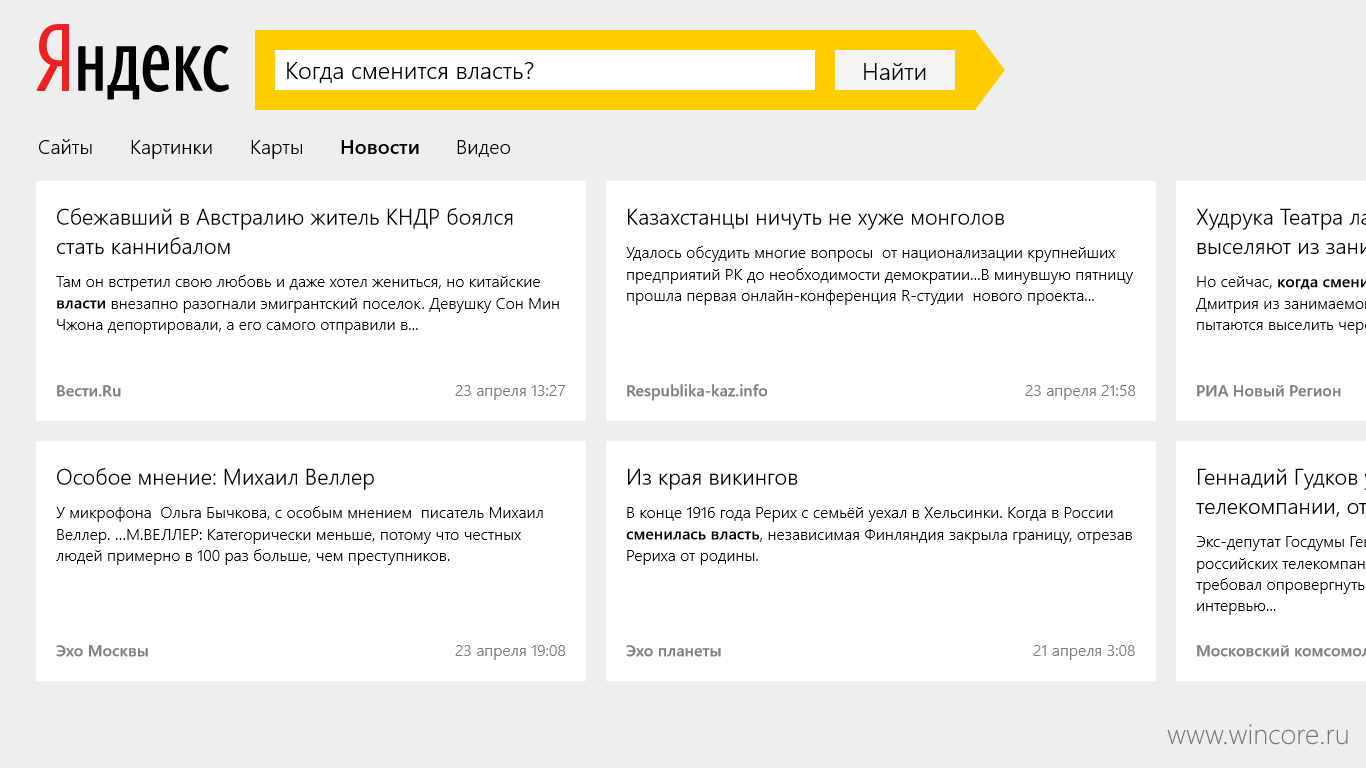The width and height of the screenshot is (1366, 768).
Task: Click timestamp 23 апреля 19:08
Action: point(510,651)
